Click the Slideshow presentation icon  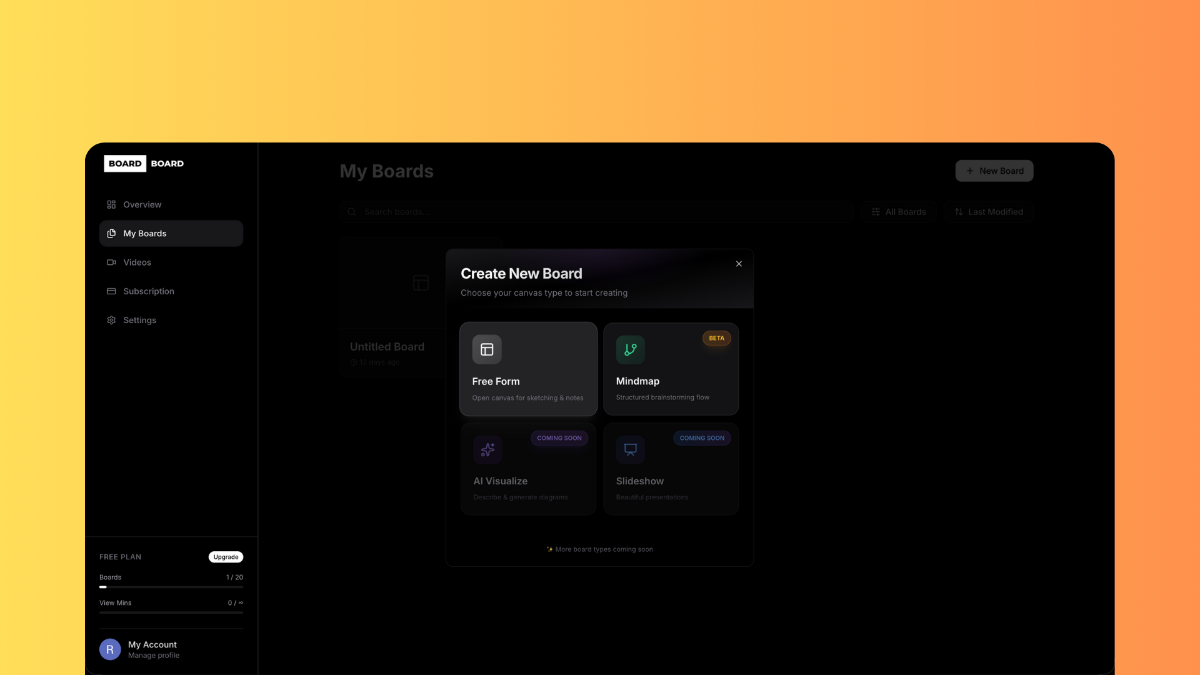(x=630, y=449)
